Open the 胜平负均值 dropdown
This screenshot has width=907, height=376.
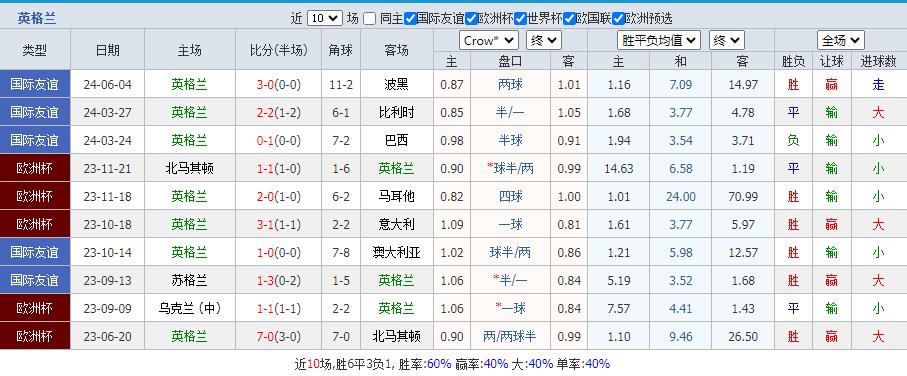pos(659,40)
